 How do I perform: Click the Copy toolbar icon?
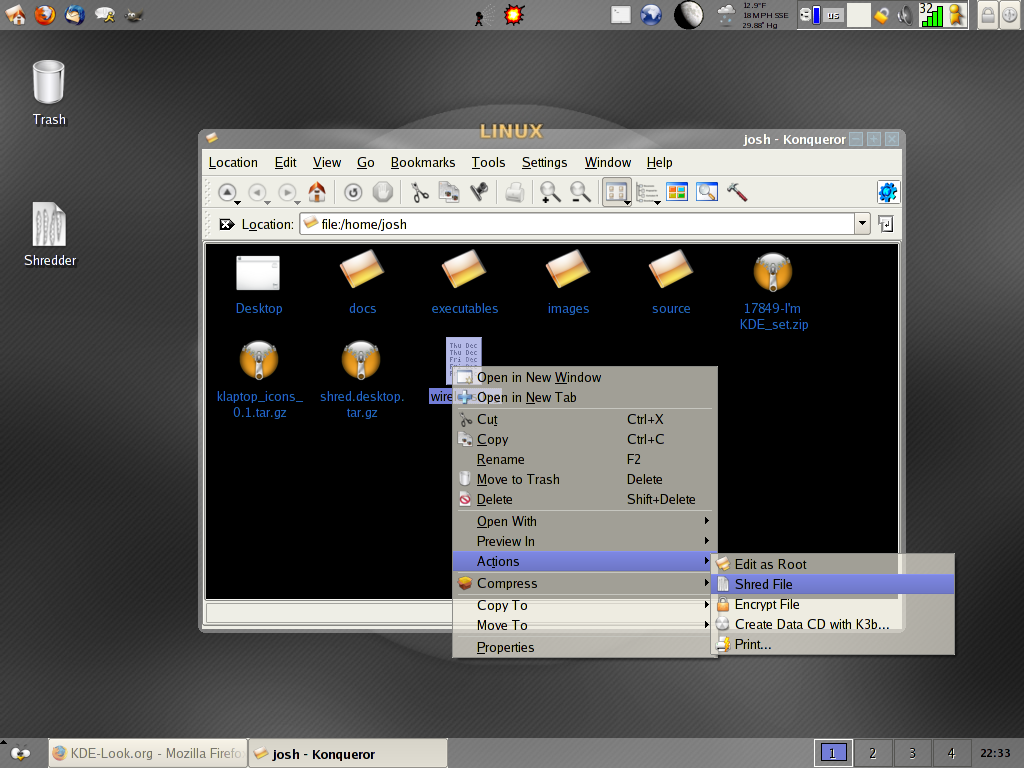[x=449, y=192]
